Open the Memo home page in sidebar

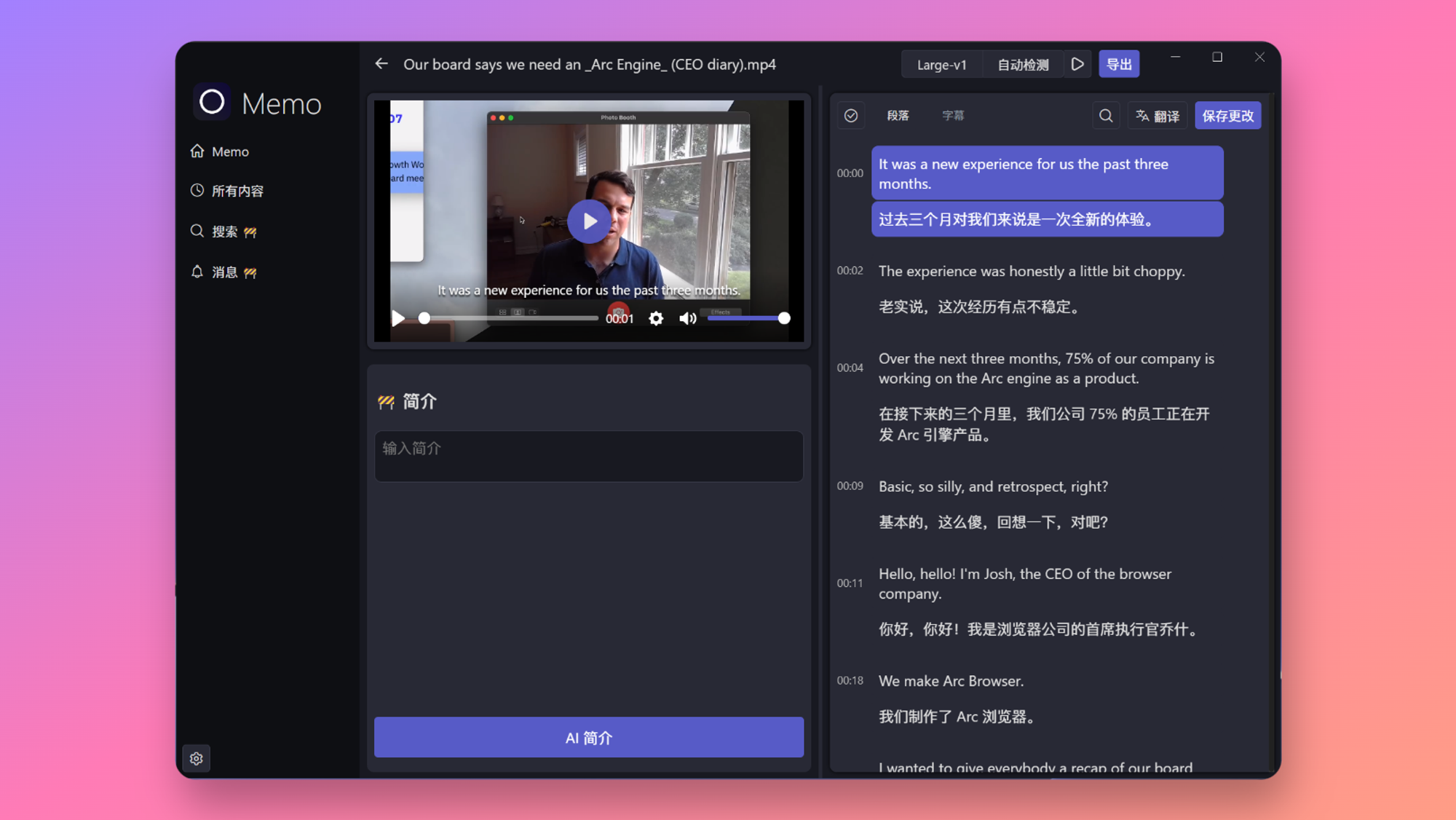pos(219,151)
